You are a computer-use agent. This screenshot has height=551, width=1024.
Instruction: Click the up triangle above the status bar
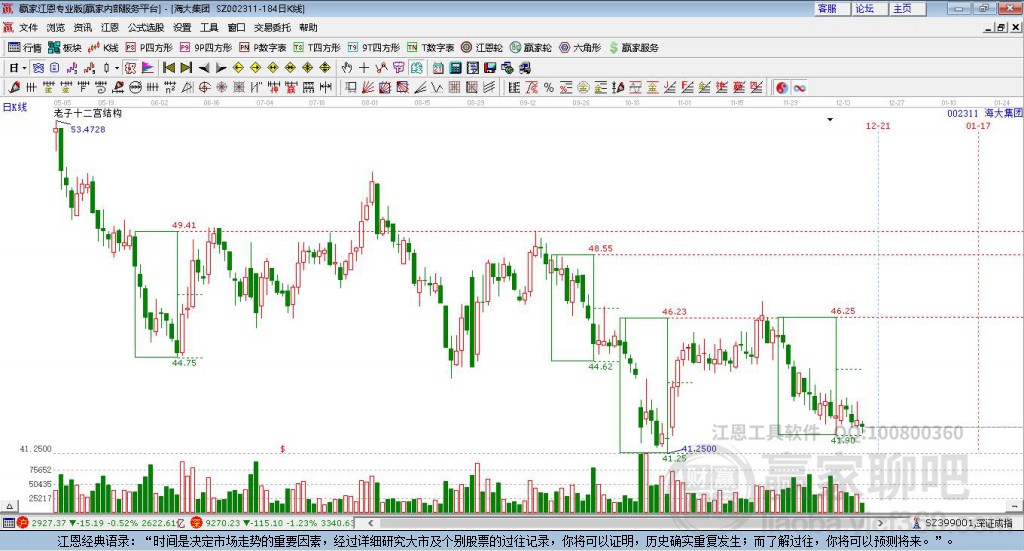(x=9, y=506)
